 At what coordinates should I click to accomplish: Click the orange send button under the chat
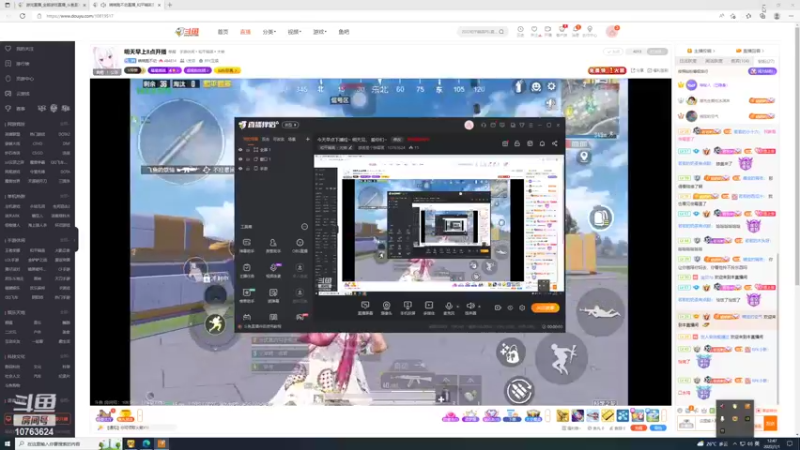[770, 423]
